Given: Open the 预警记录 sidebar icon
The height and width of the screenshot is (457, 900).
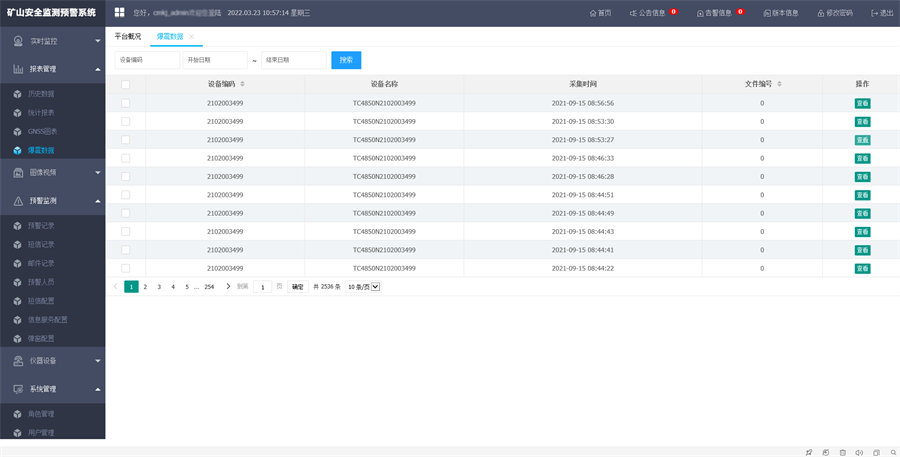Looking at the screenshot, I should click(x=17, y=226).
